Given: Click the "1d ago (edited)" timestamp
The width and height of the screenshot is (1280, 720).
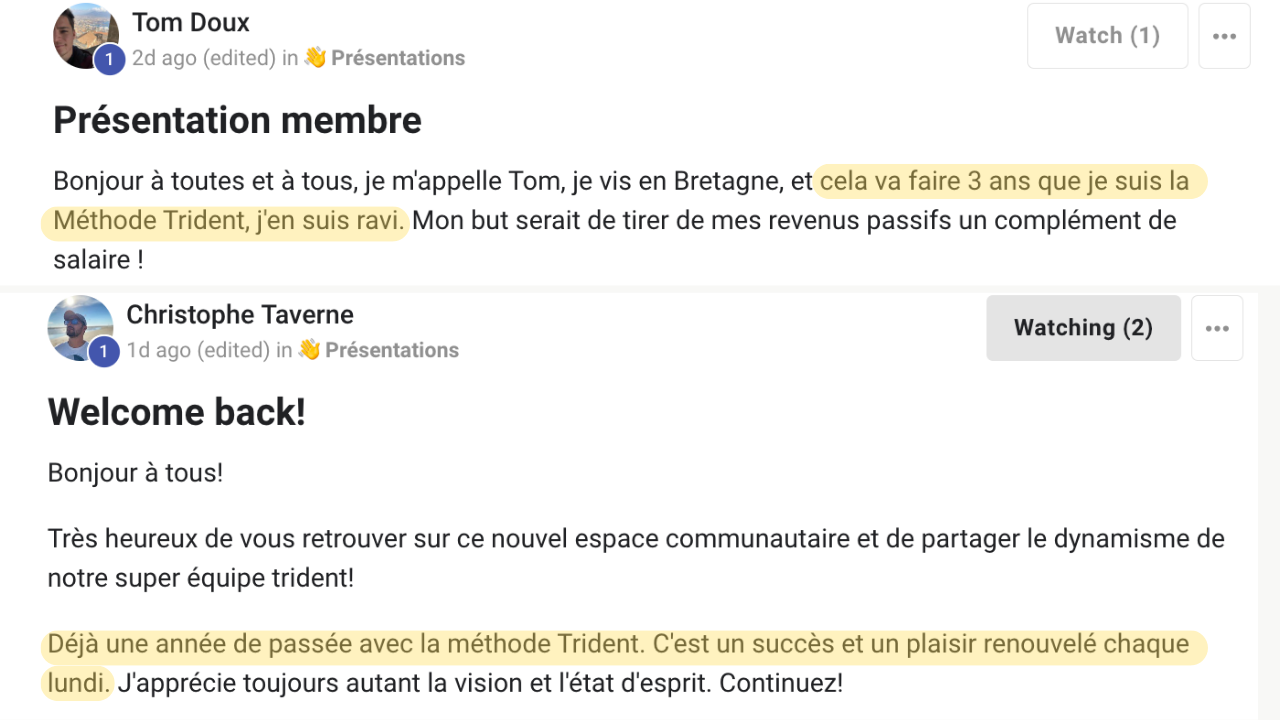Looking at the screenshot, I should (198, 350).
